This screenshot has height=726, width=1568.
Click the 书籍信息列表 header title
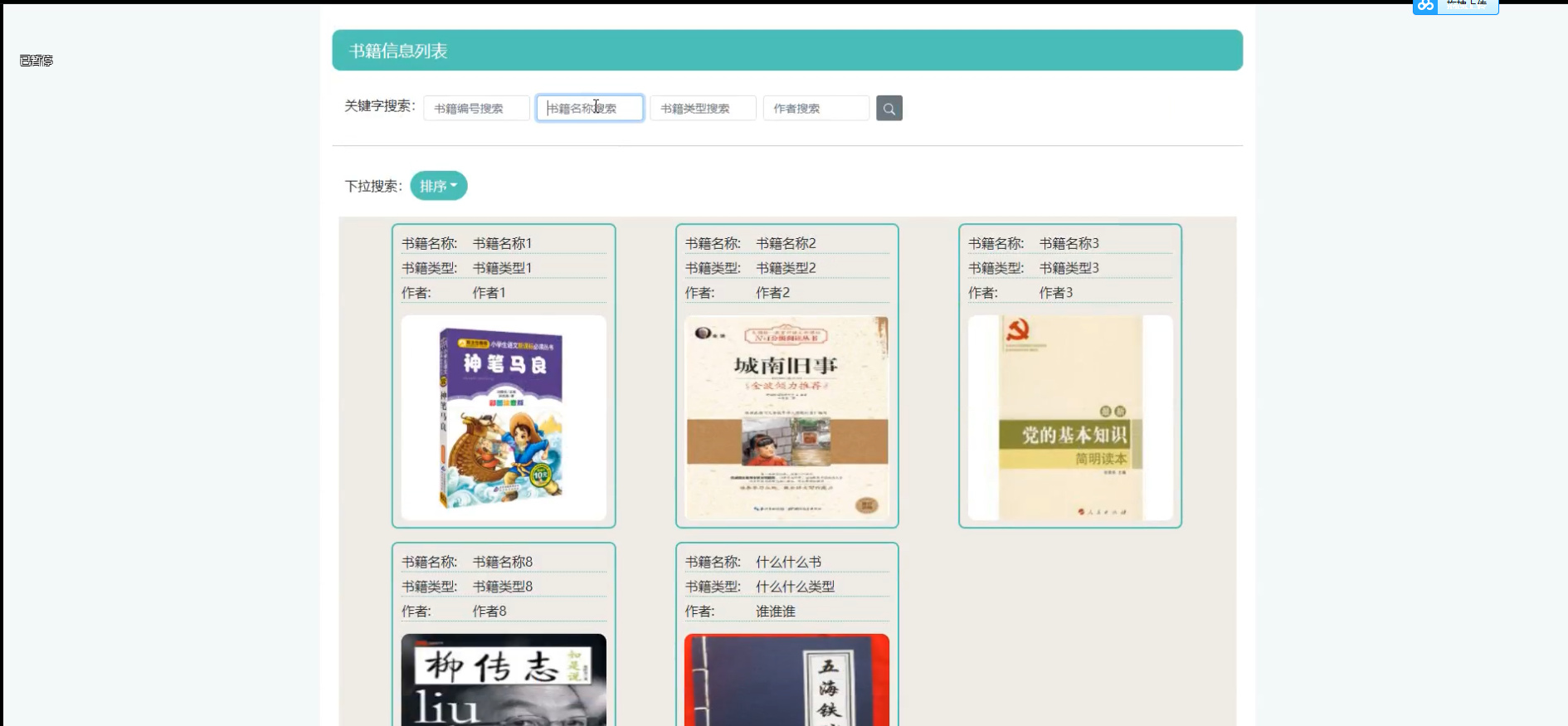pyautogui.click(x=398, y=51)
